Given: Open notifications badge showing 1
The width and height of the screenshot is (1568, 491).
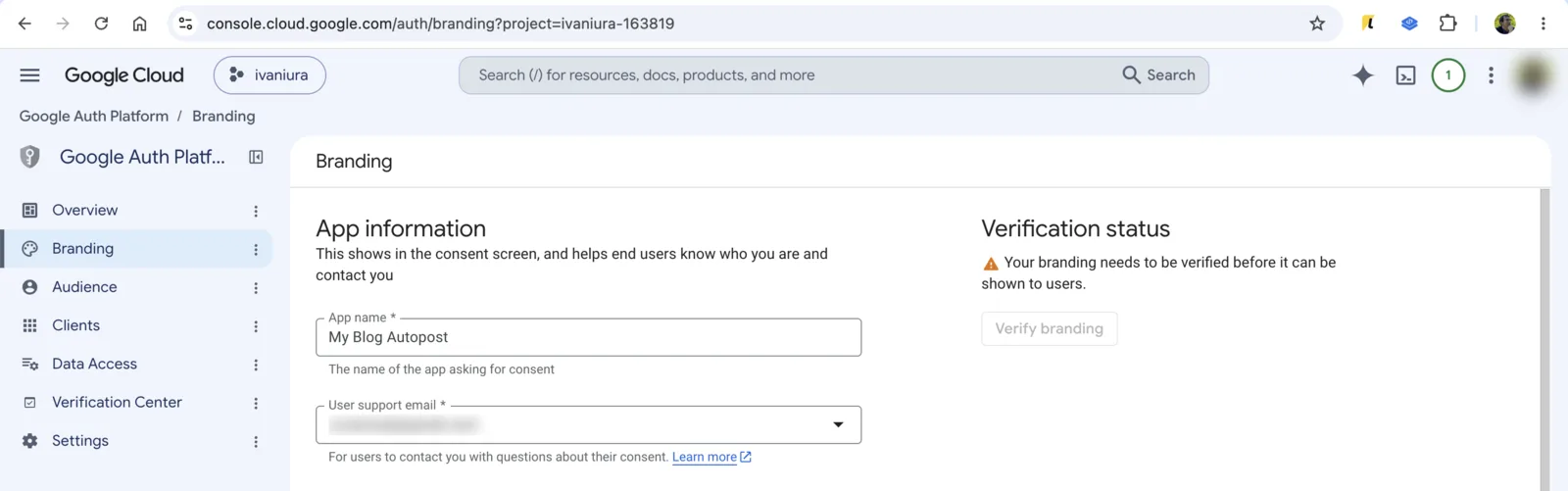Looking at the screenshot, I should coord(1448,75).
